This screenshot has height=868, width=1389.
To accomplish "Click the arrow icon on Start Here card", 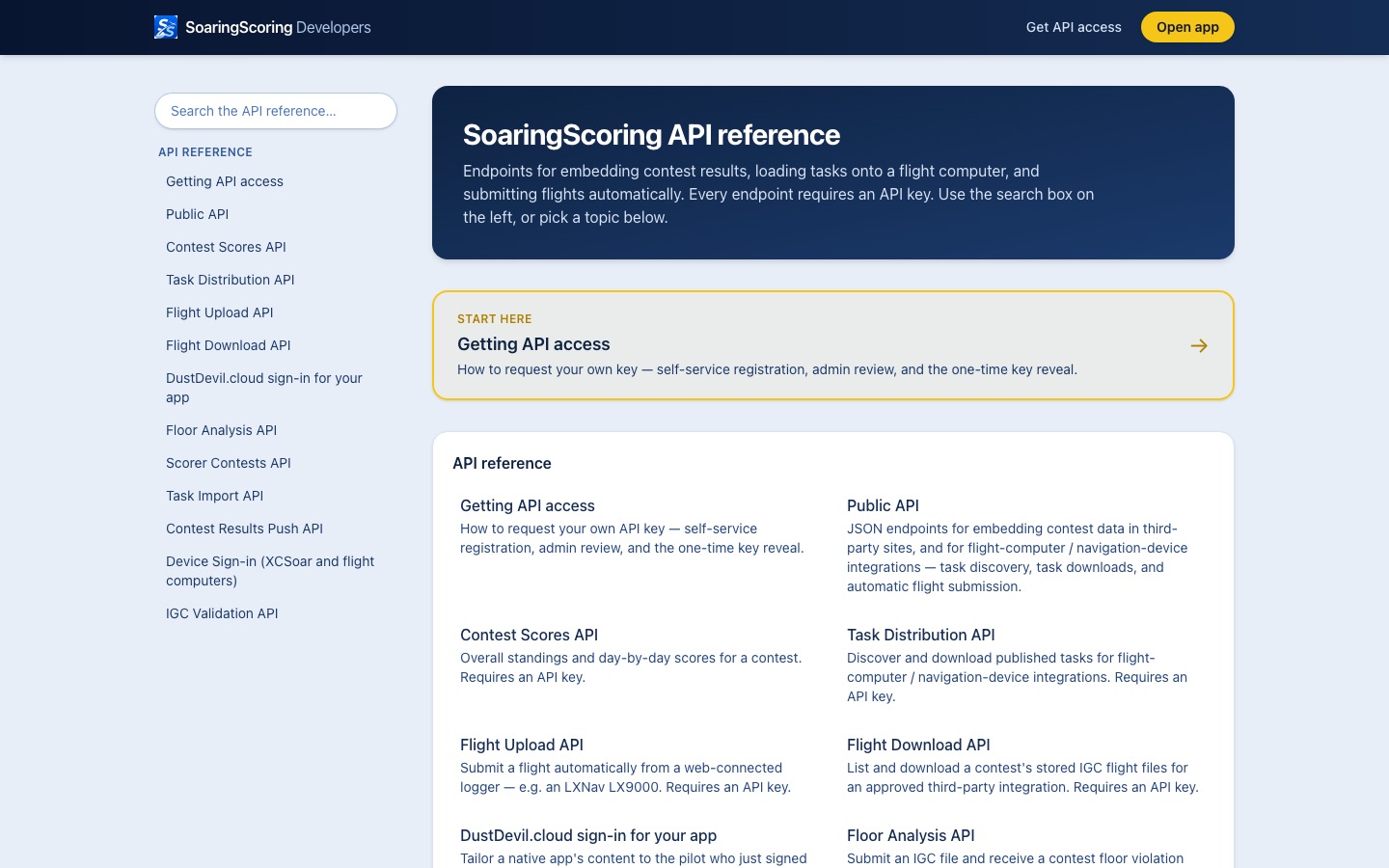I will coord(1199,345).
